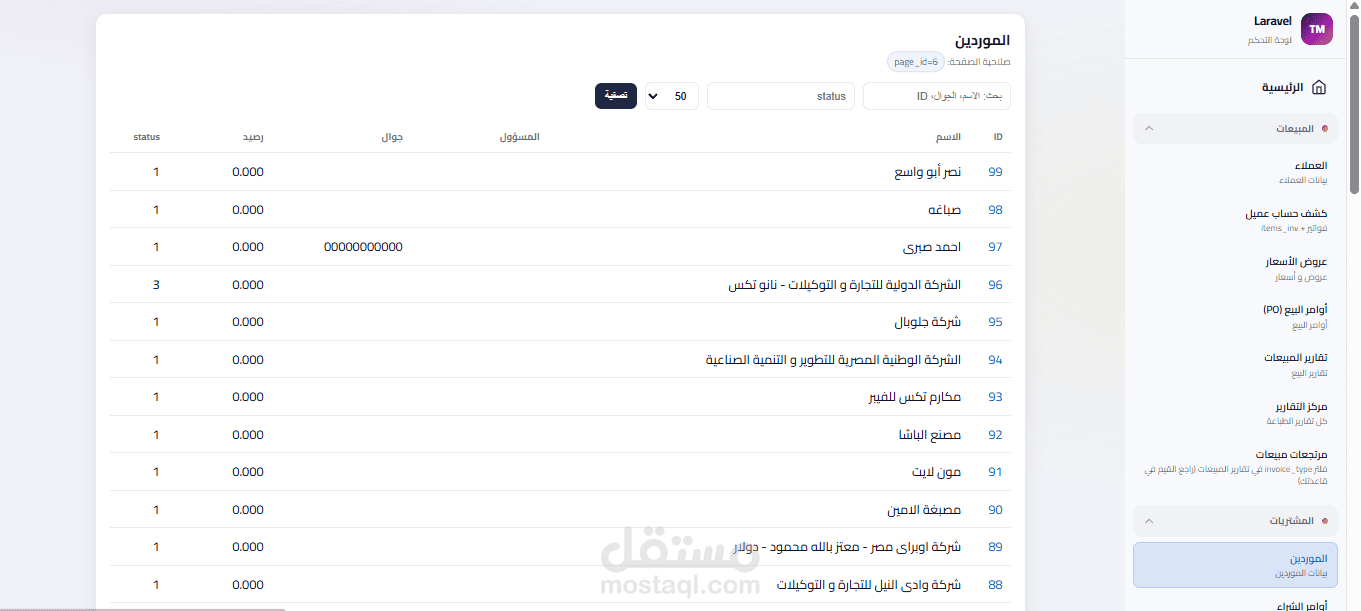Click the الاسم column header
The width and height of the screenshot is (1361, 611).
click(948, 137)
